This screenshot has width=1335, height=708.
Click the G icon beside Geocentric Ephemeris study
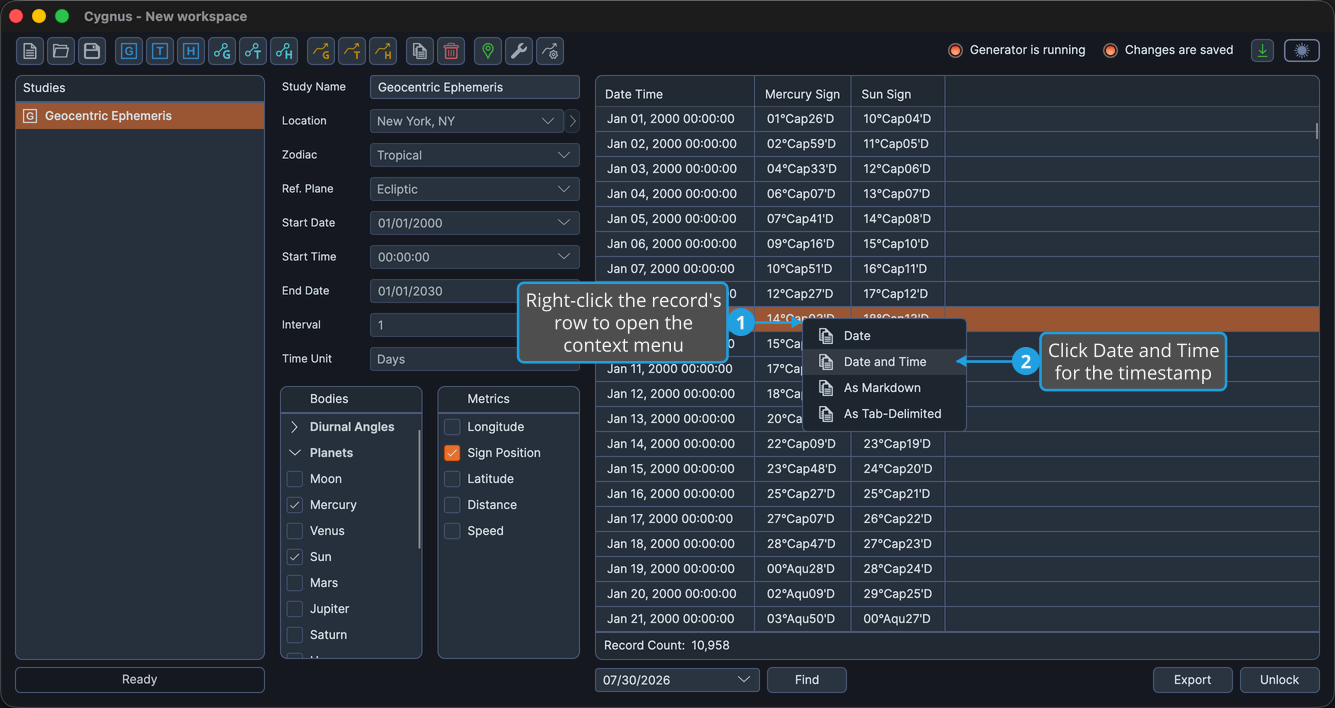[x=30, y=116]
